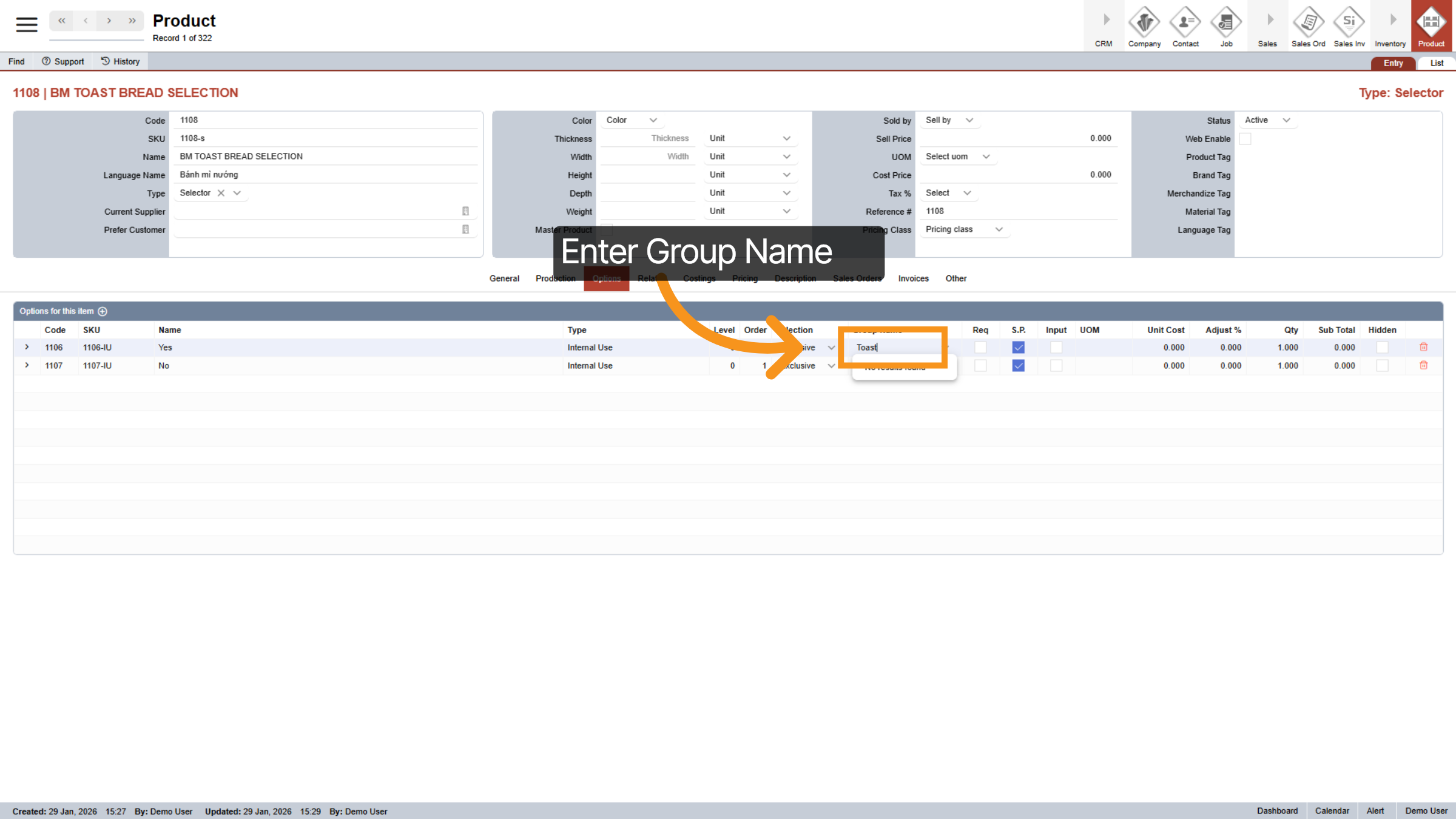Open the Inventory module icon
The image size is (1456, 819).
(x=1390, y=25)
